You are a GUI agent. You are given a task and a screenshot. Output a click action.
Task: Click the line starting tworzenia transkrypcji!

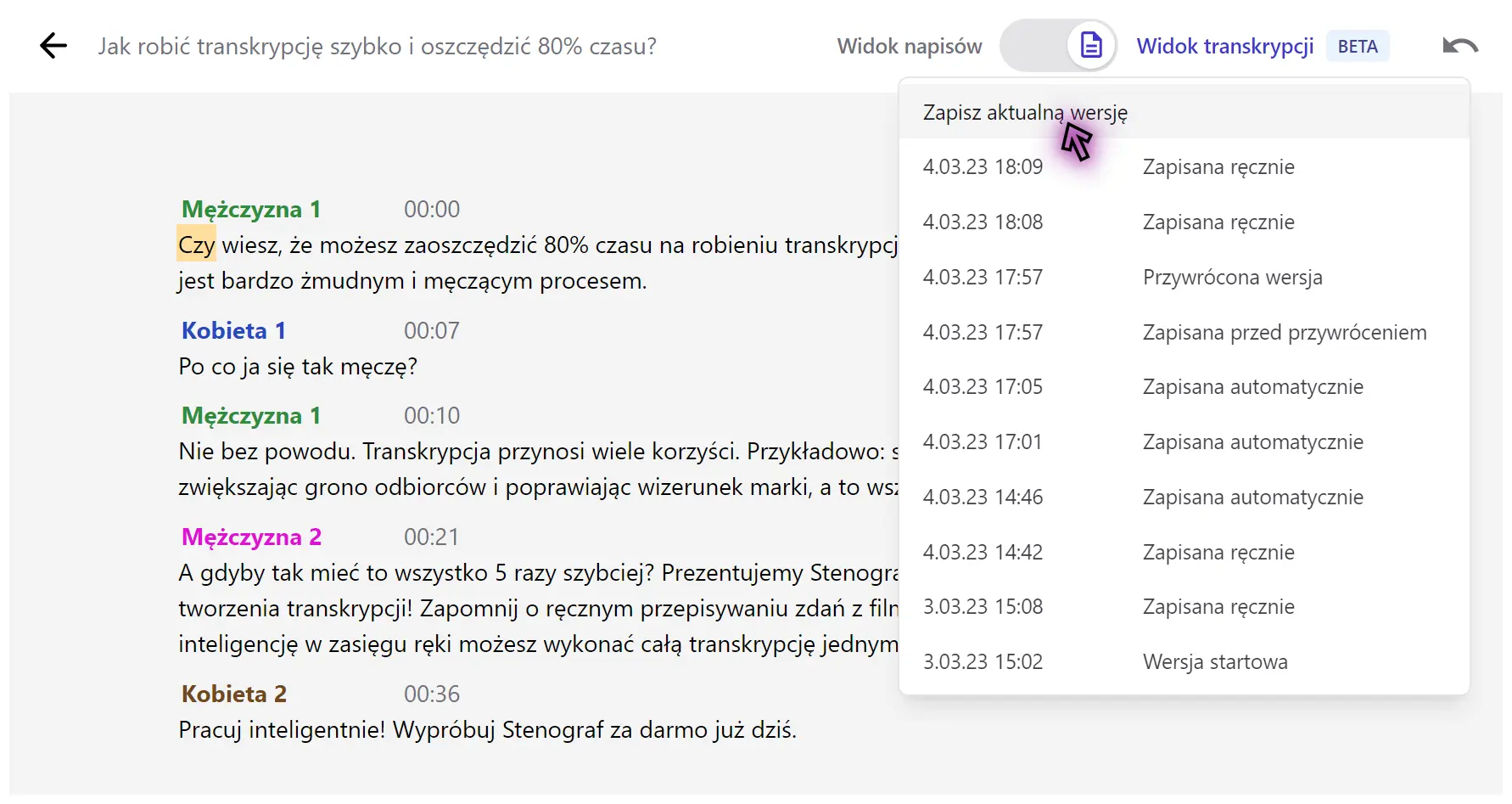click(x=538, y=609)
